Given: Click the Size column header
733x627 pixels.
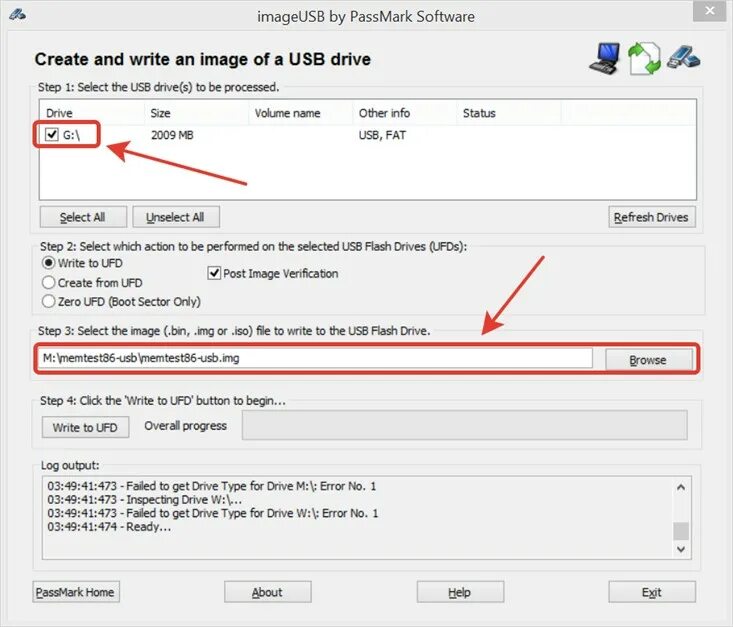Looking at the screenshot, I should pyautogui.click(x=197, y=113).
